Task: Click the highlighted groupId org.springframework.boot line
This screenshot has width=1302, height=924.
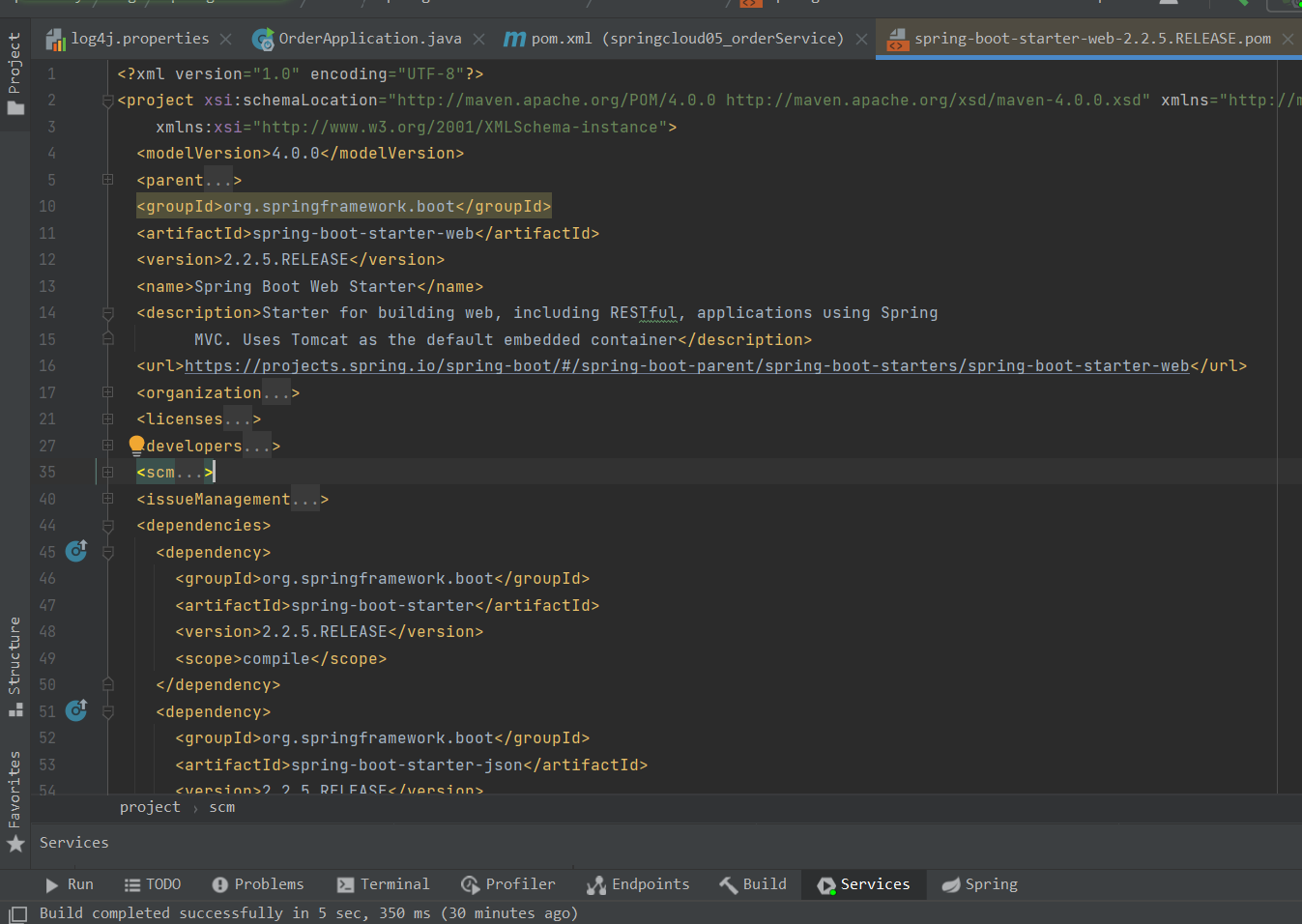Action: coord(343,207)
